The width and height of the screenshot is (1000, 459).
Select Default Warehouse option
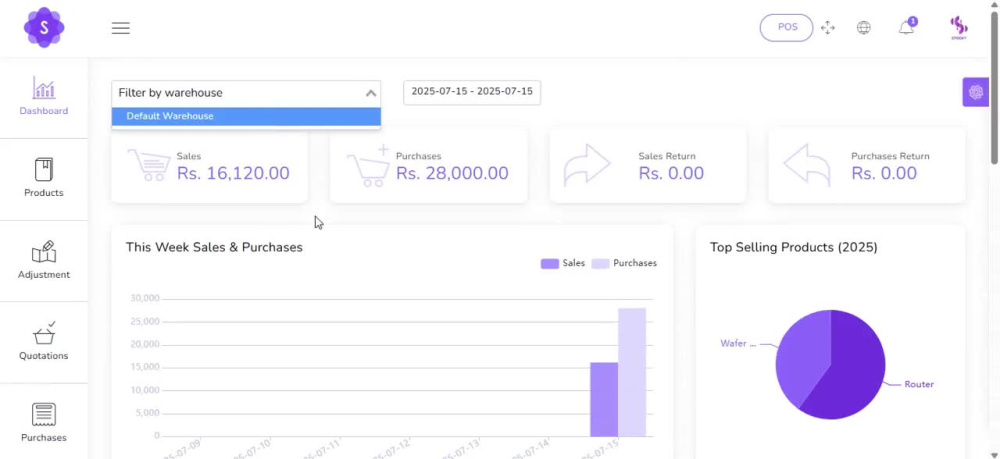tap(246, 116)
